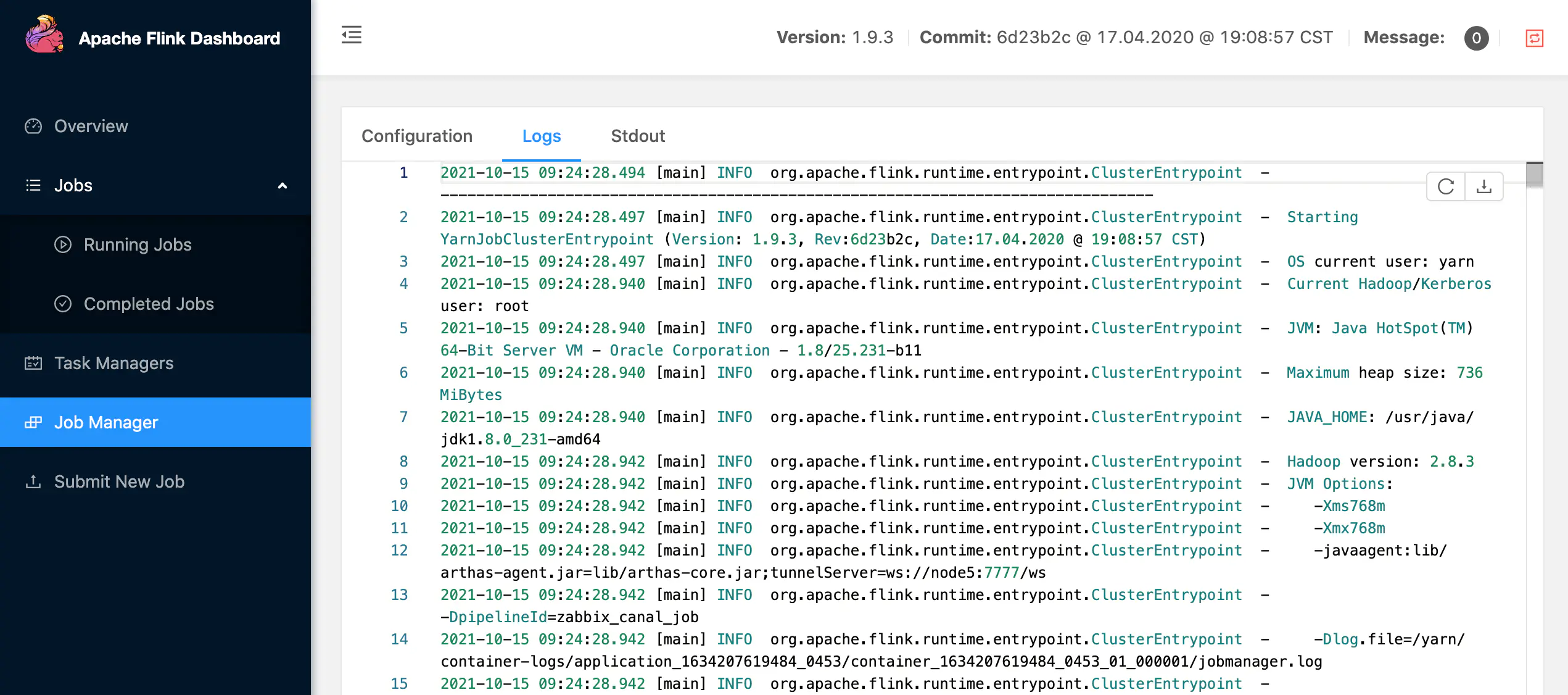
Task: Click log line number 12
Action: (x=399, y=551)
